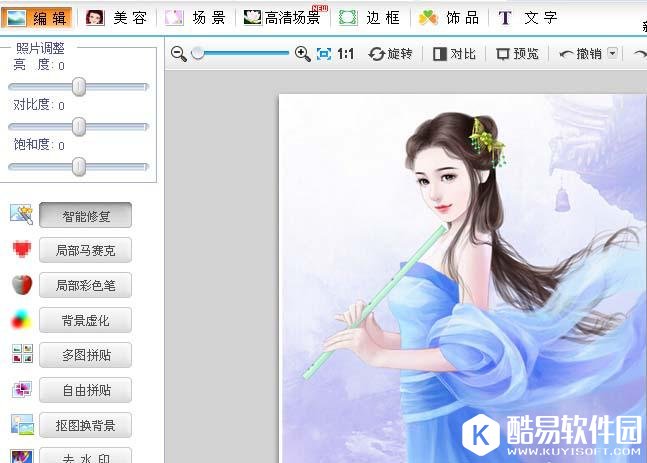Click the magic wand smart repair icon

click(x=22, y=214)
